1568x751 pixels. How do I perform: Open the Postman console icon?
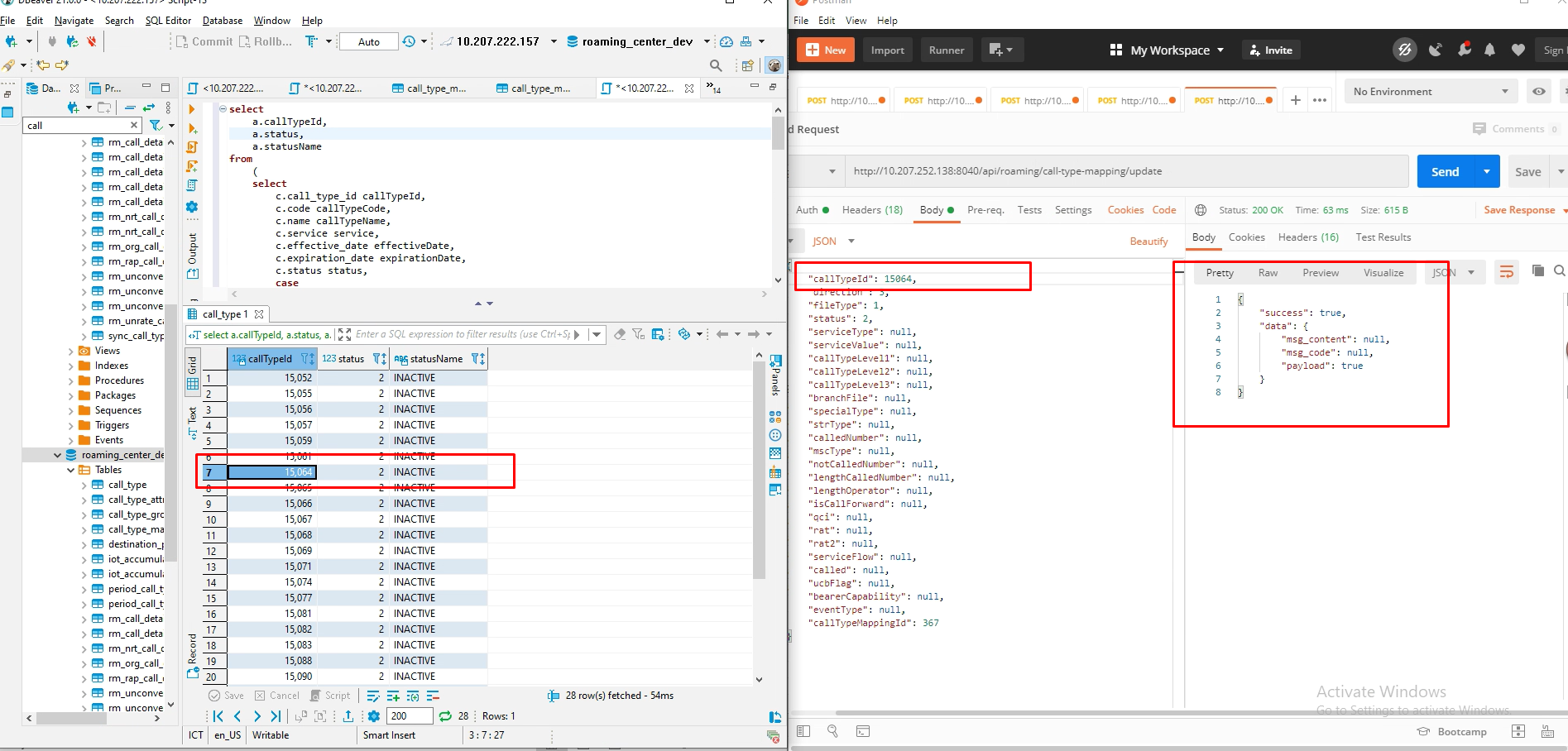862,731
